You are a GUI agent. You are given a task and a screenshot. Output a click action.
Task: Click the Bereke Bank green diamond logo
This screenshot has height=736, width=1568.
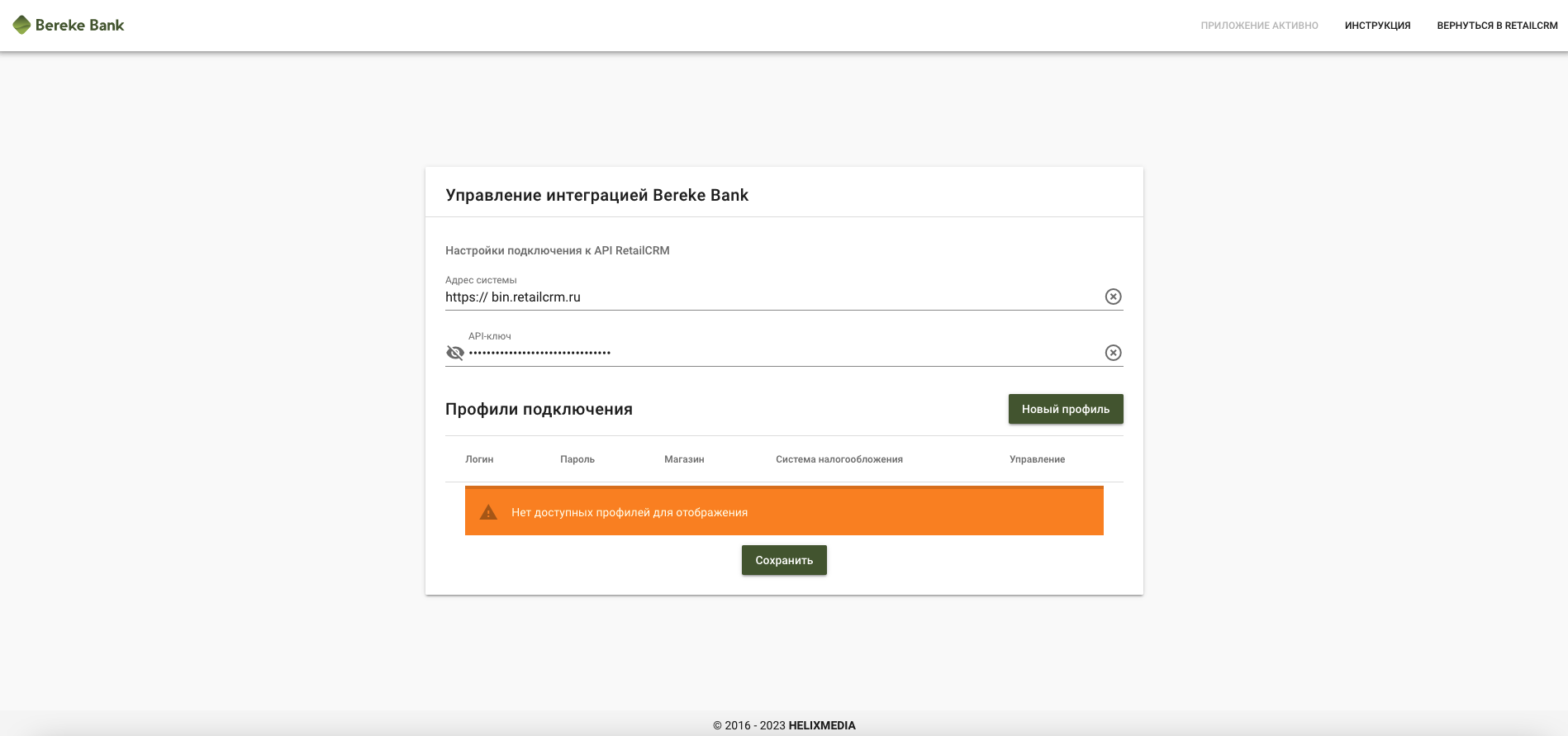[x=21, y=26]
